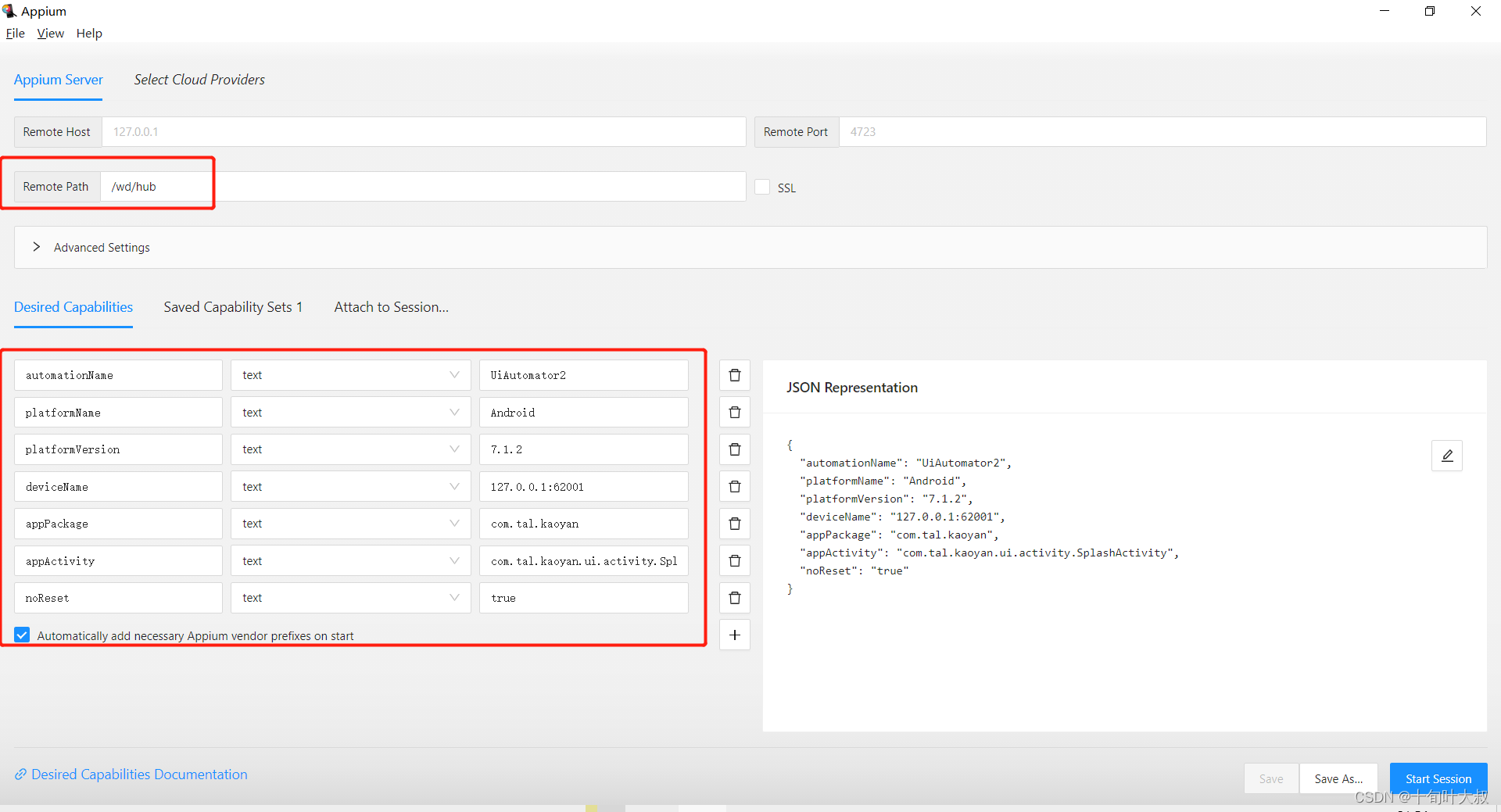This screenshot has height=812, width=1501.
Task: Click the "deviceName" line in JSON text
Action: tap(902, 517)
